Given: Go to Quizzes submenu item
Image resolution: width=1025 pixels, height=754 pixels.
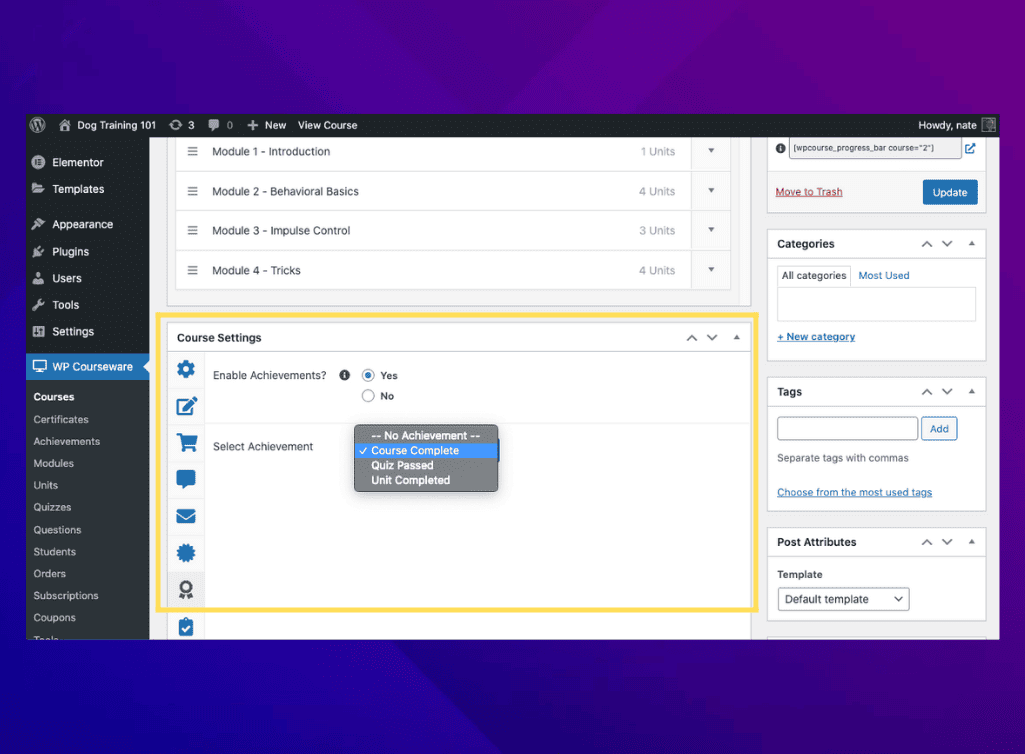Looking at the screenshot, I should point(52,507).
